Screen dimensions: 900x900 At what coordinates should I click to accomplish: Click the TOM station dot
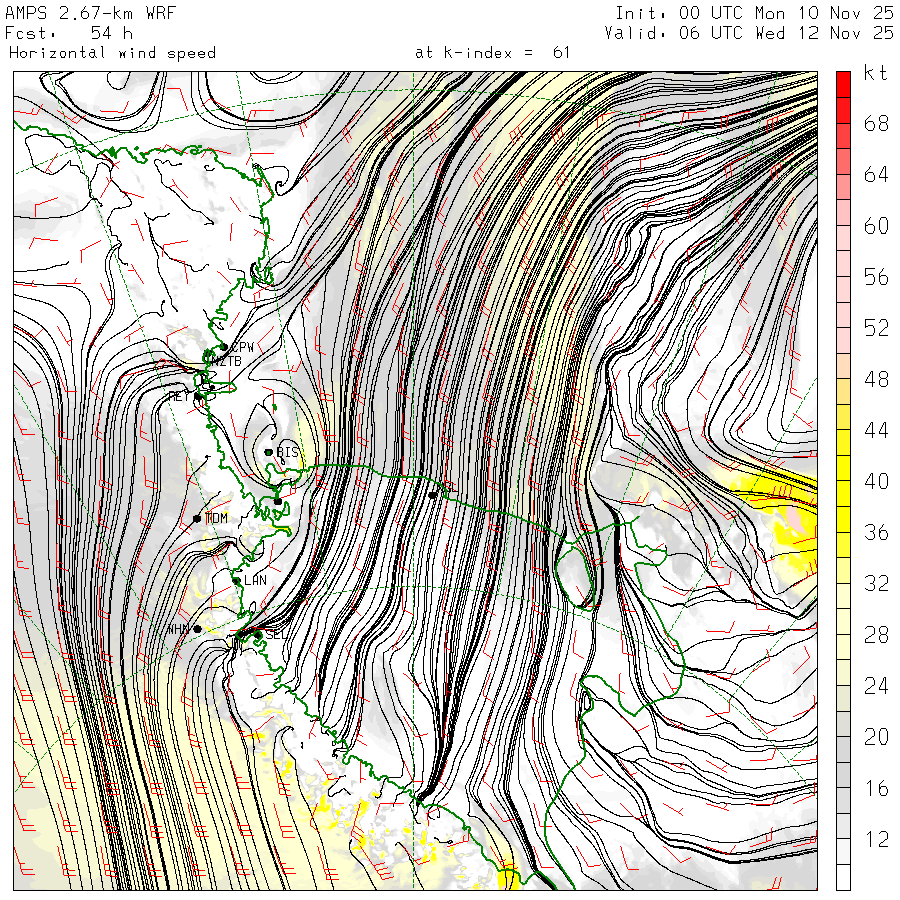197,518
